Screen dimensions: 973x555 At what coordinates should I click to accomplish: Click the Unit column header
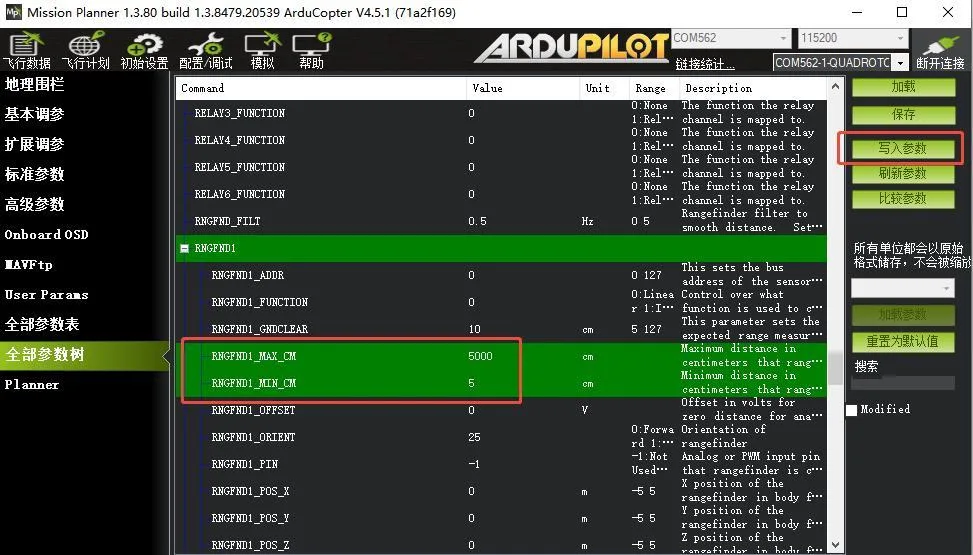[x=604, y=88]
